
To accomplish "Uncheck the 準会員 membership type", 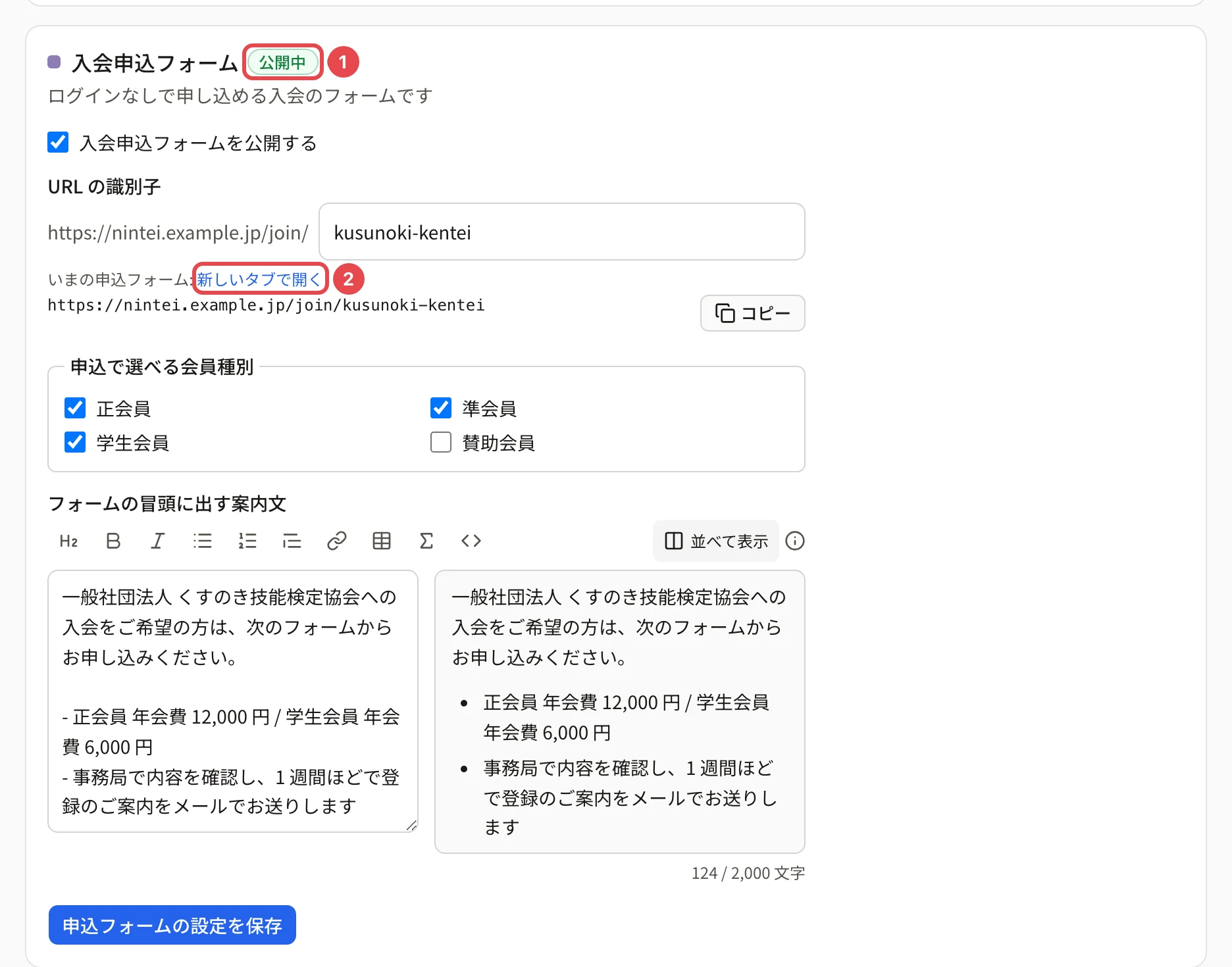I will tap(441, 408).
